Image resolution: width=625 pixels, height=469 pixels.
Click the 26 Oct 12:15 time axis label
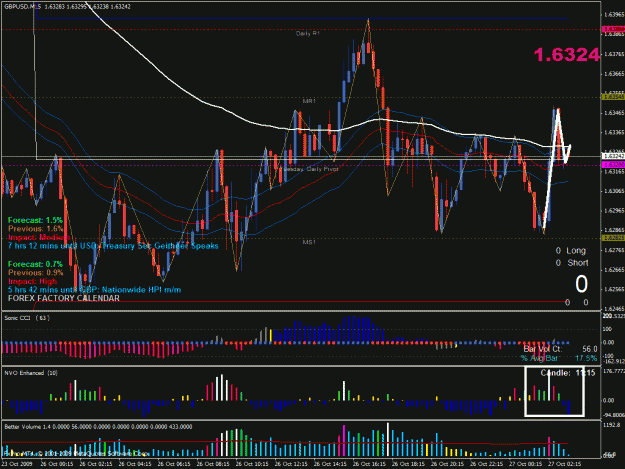pos(291,464)
